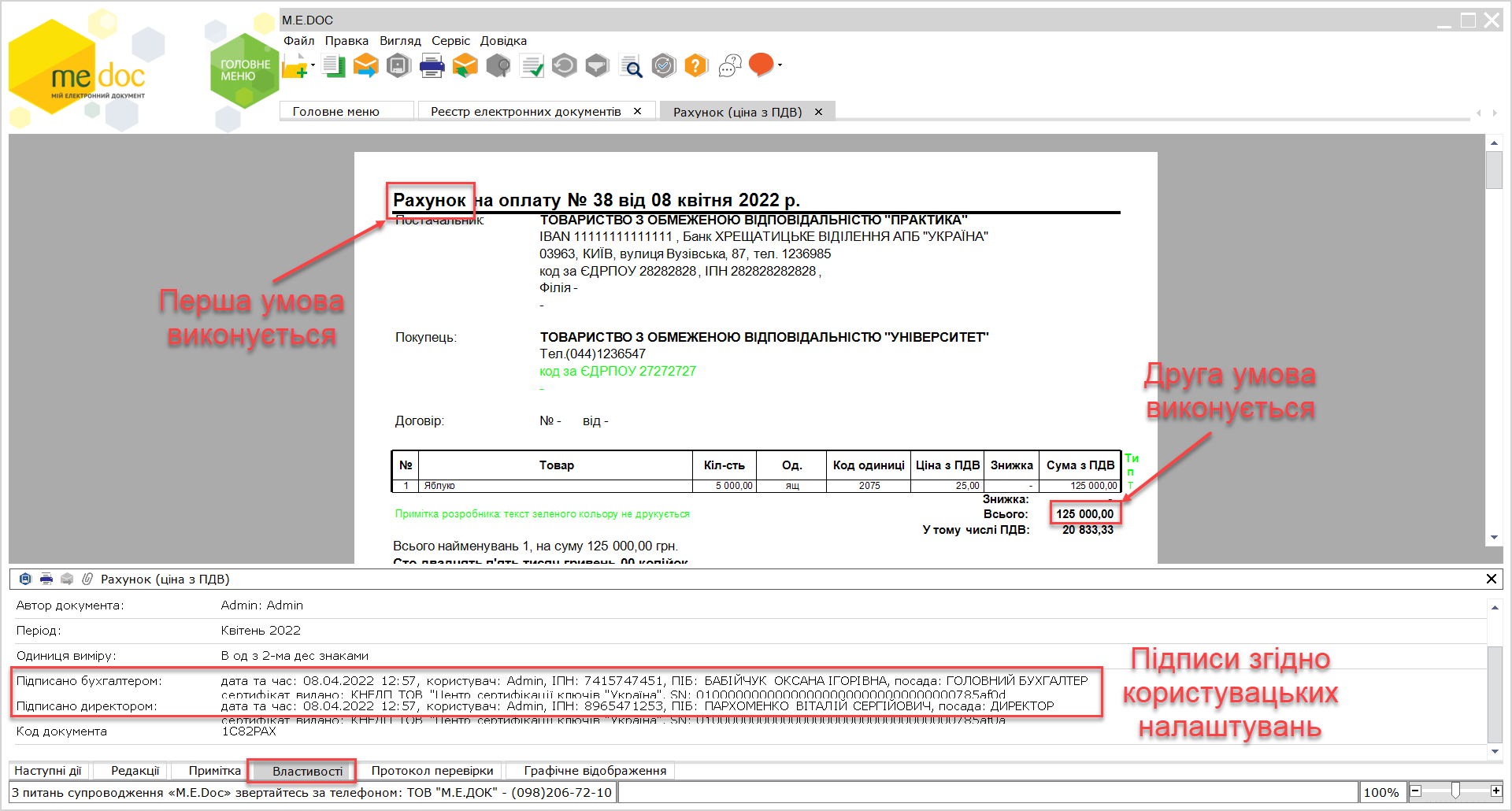Viewport: 1512px width, 811px height.
Task: Open the Довідка menu
Action: (x=503, y=41)
